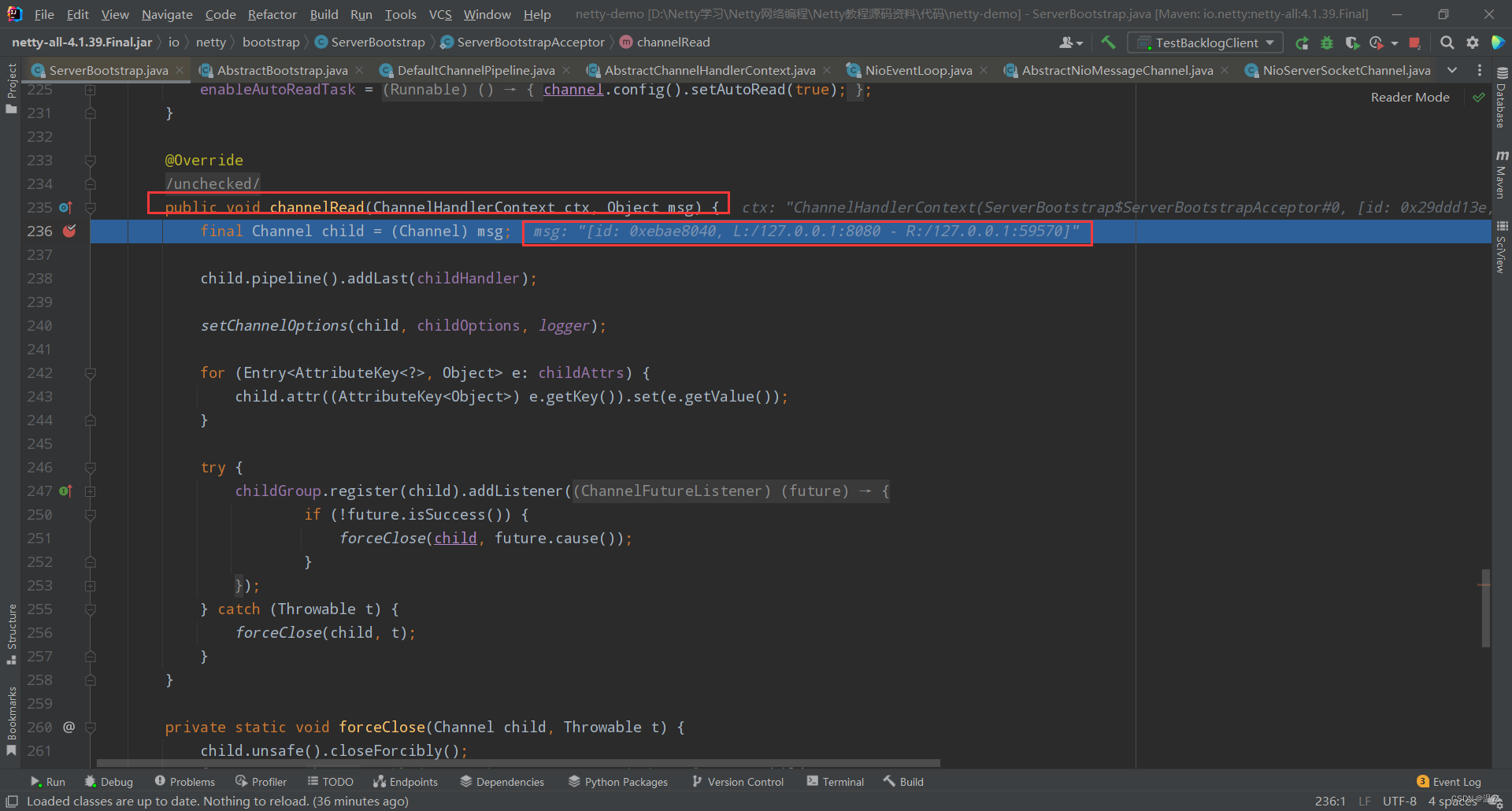
Task: Expand the folded listener lambda at line 247
Action: click(x=91, y=491)
